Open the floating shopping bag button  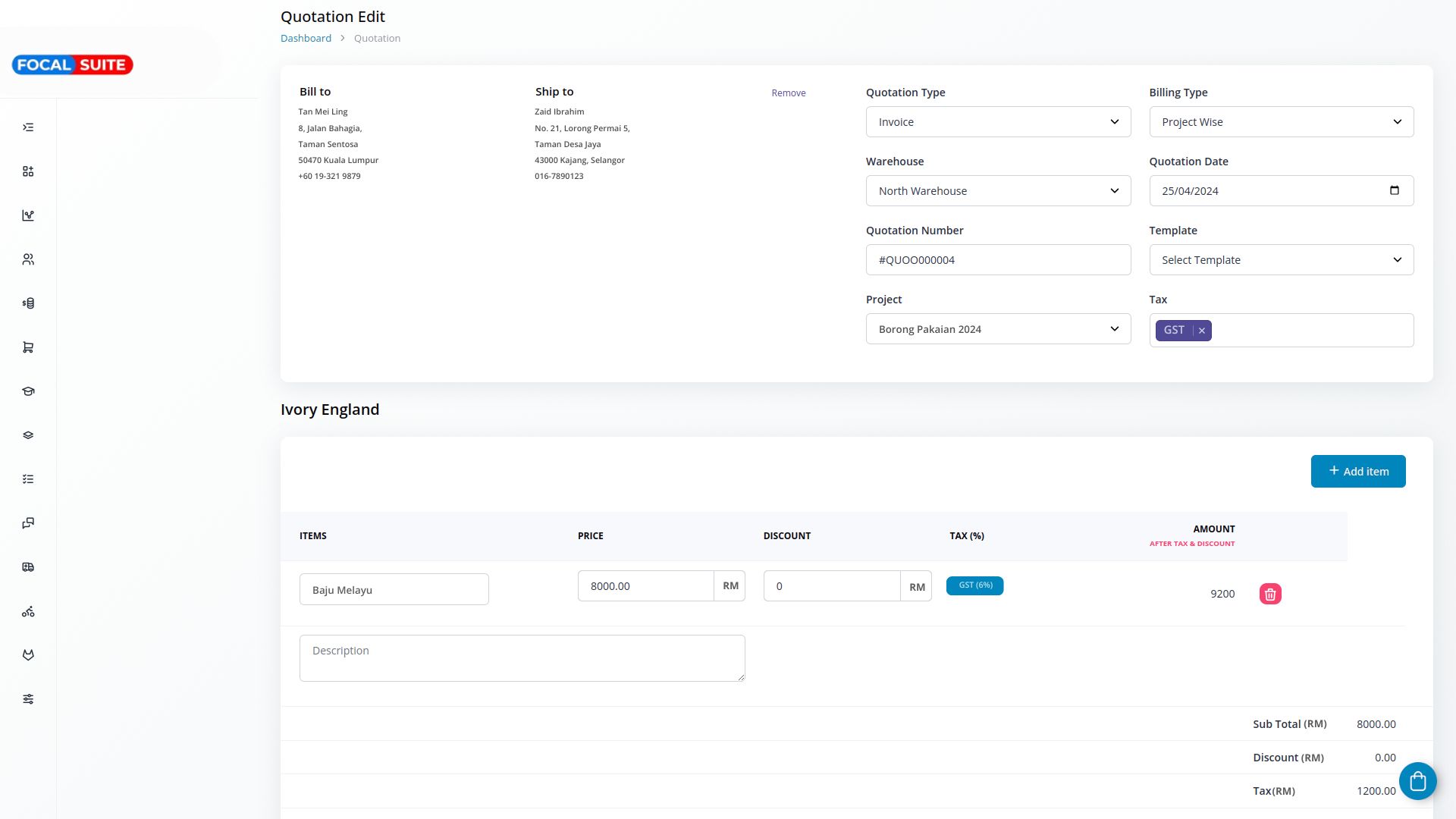point(1417,781)
